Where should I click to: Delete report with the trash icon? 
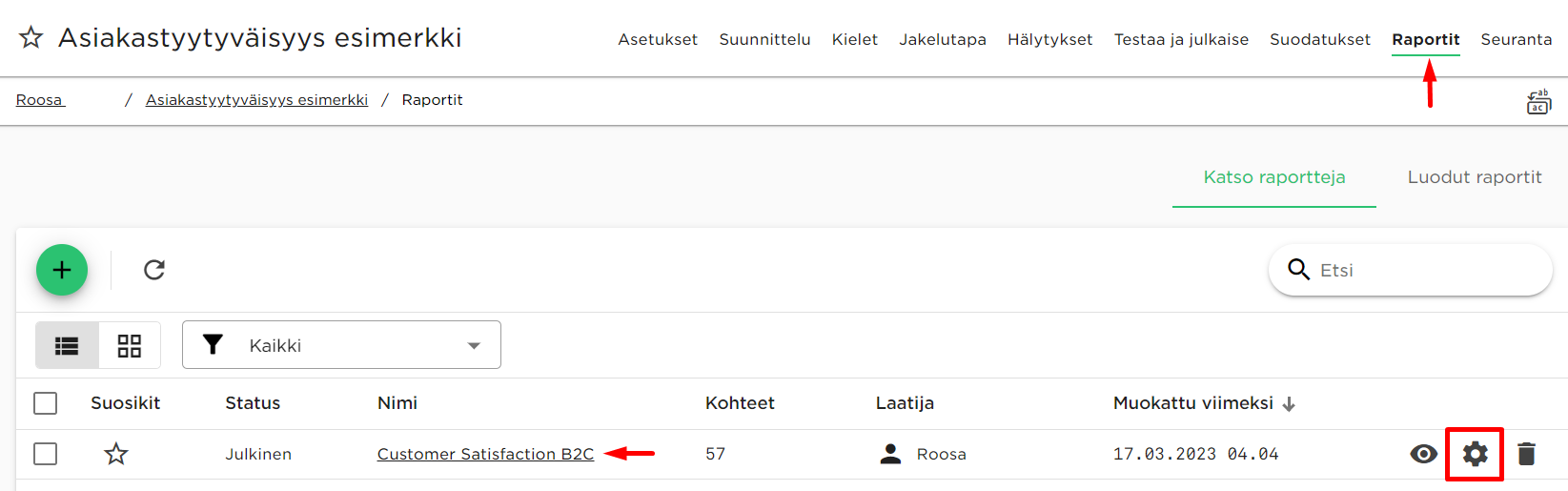point(1526,454)
